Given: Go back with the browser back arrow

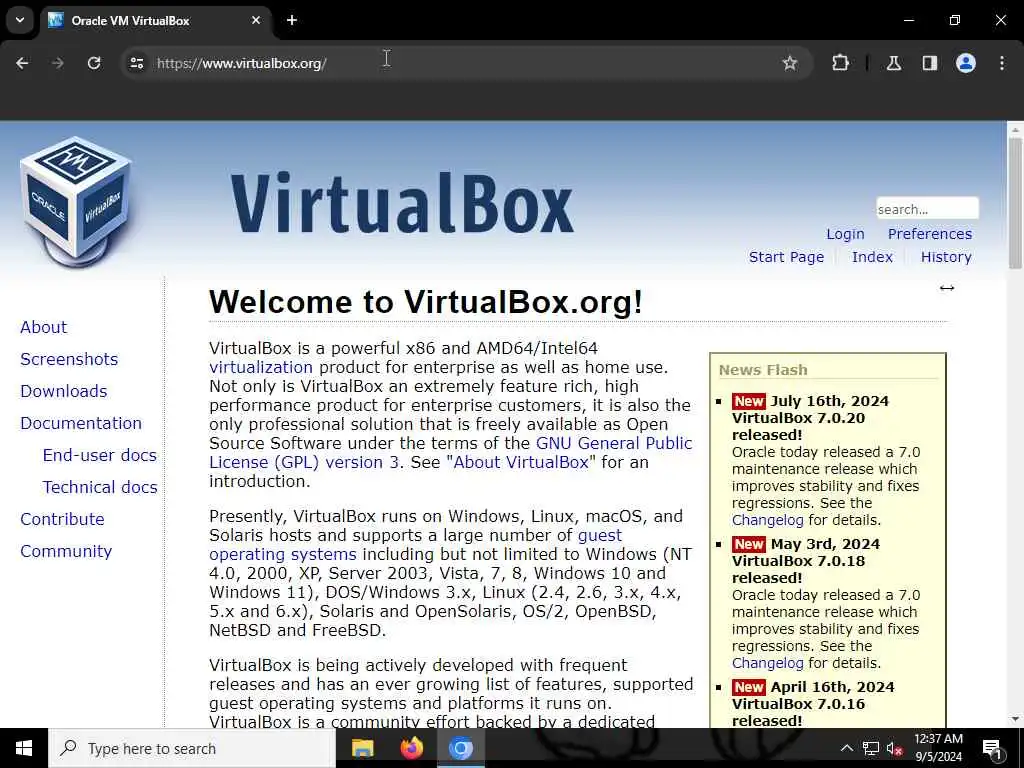Looking at the screenshot, I should [22, 63].
